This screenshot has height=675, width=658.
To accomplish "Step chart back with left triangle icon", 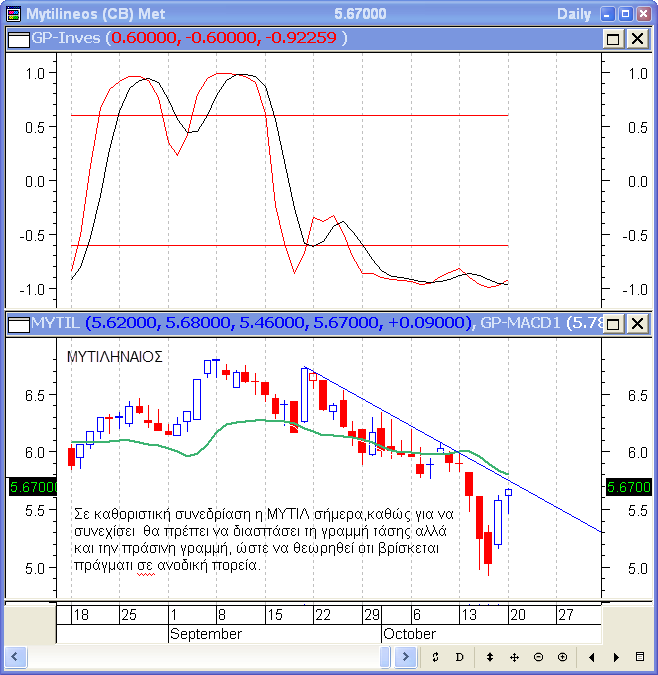I will [x=592, y=657].
